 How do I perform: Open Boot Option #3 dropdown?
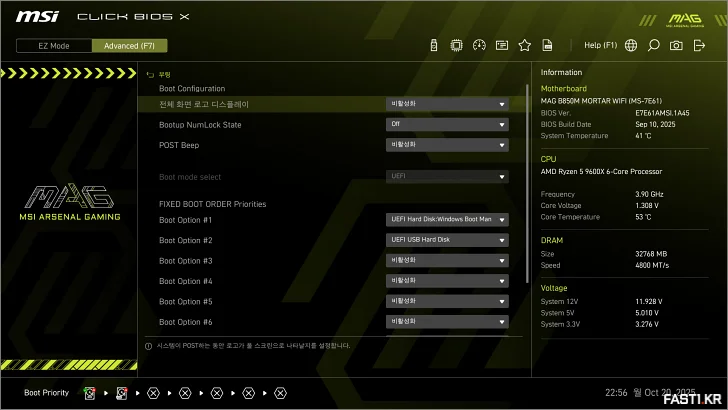pos(447,260)
